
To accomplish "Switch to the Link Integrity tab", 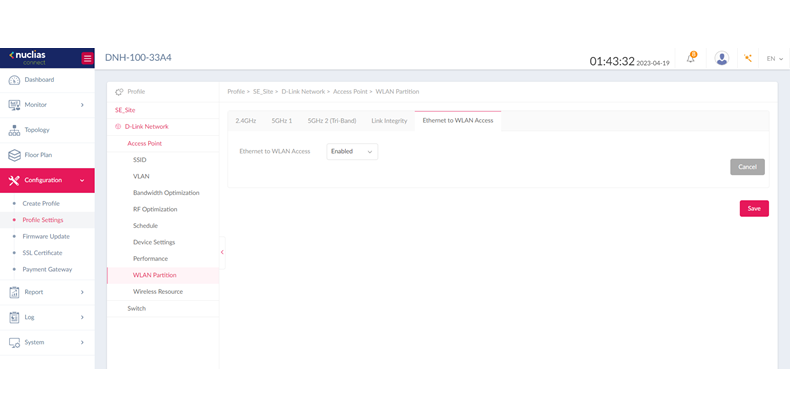I will coord(389,121).
